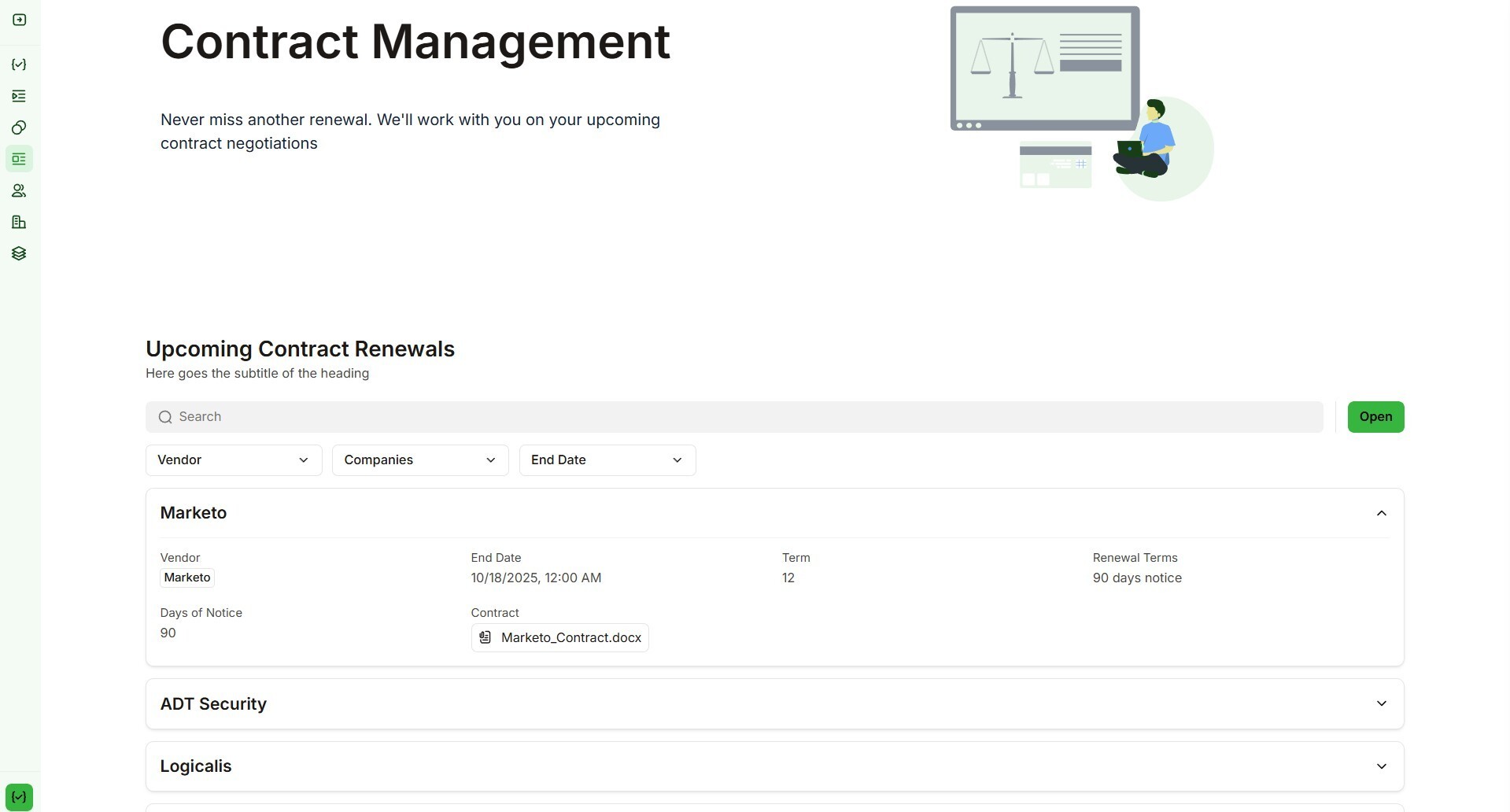
Task: Expand the Logicalis contract row
Action: point(1381,766)
